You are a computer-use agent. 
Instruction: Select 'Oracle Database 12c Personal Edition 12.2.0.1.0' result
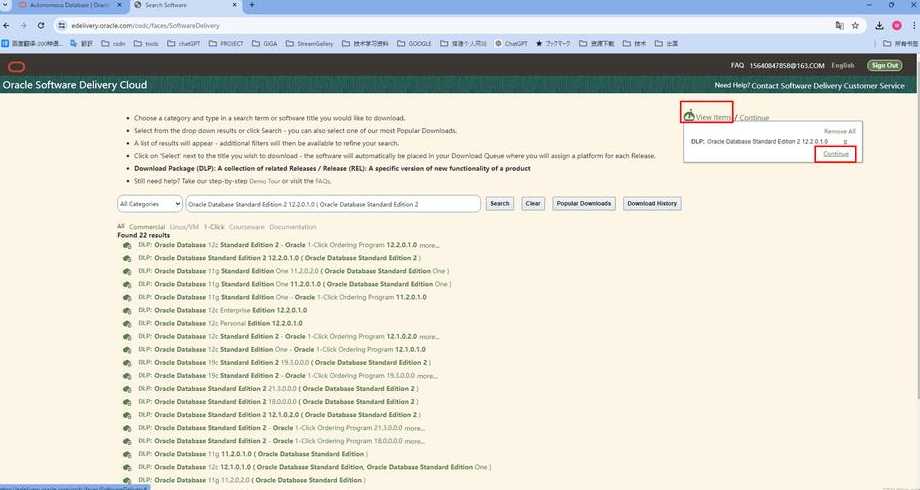(x=221, y=323)
